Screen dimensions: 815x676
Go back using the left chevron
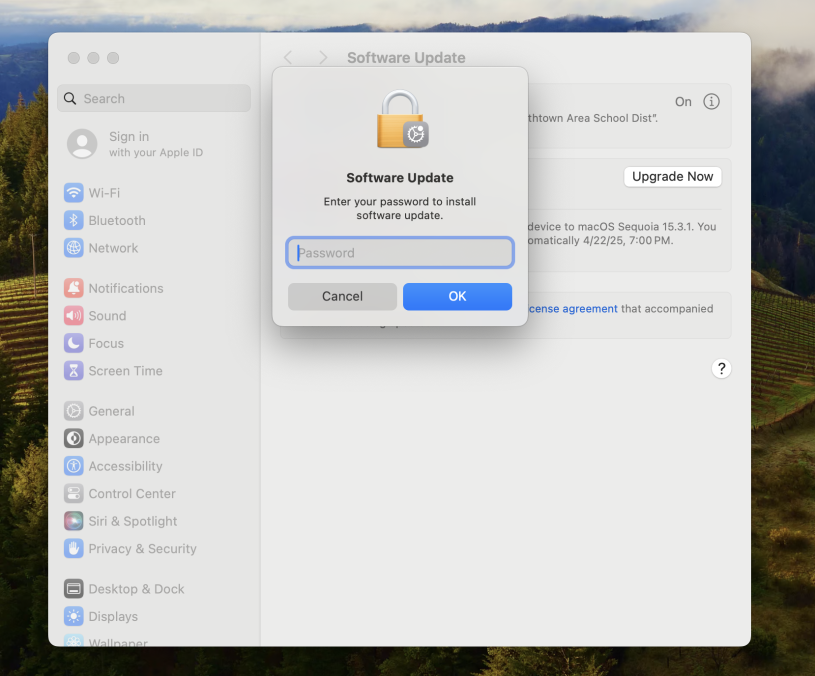[x=288, y=58]
